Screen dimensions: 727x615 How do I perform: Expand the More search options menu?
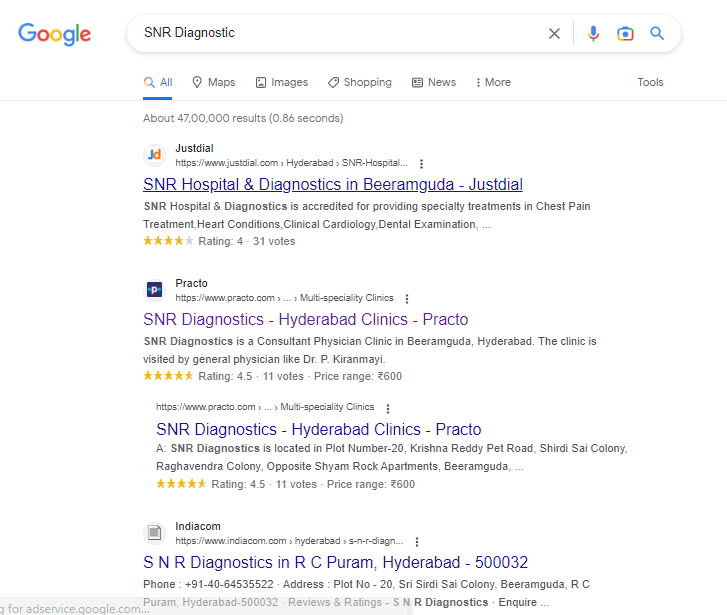click(493, 82)
